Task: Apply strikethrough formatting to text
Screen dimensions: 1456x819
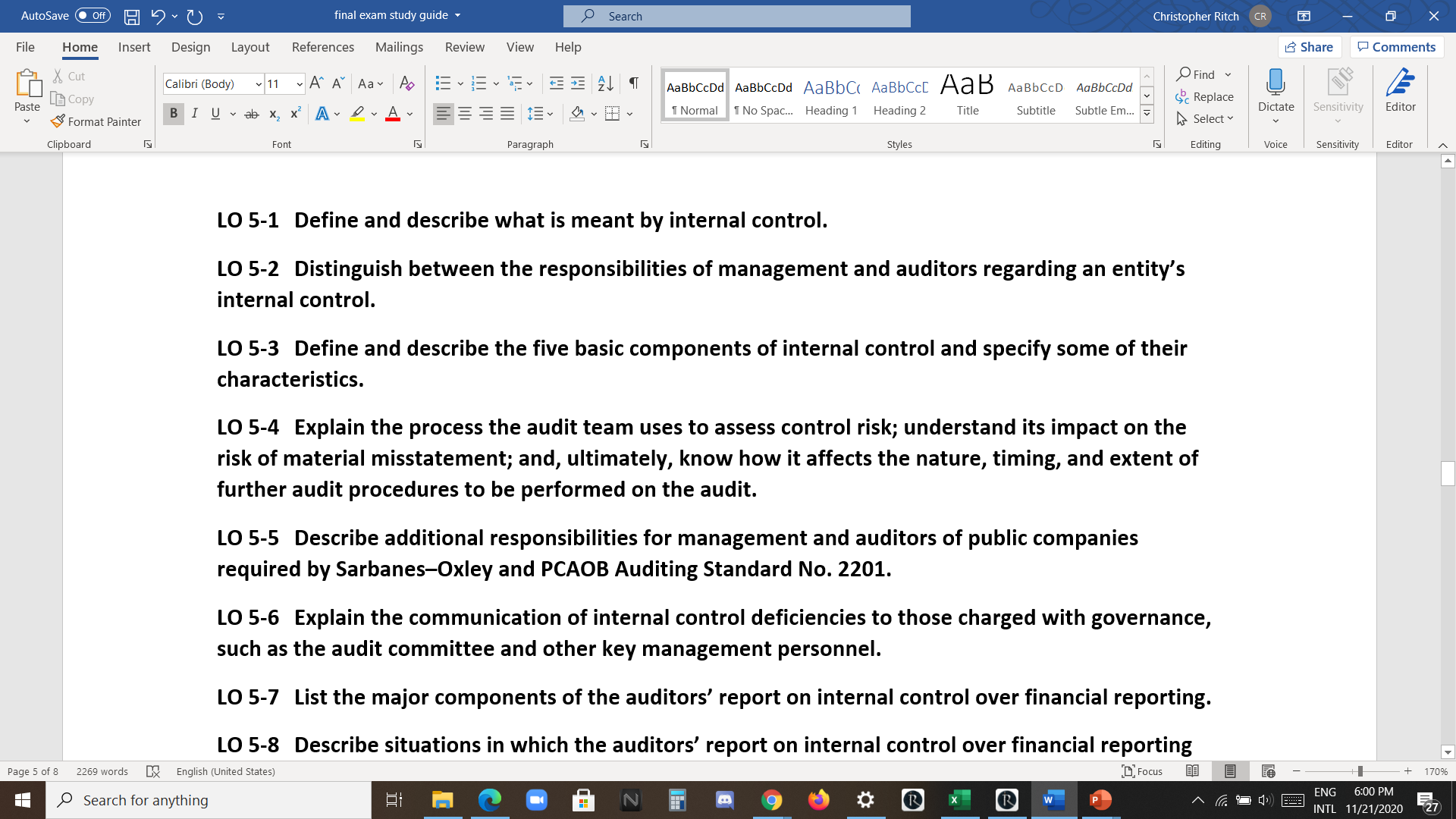Action: (x=252, y=114)
